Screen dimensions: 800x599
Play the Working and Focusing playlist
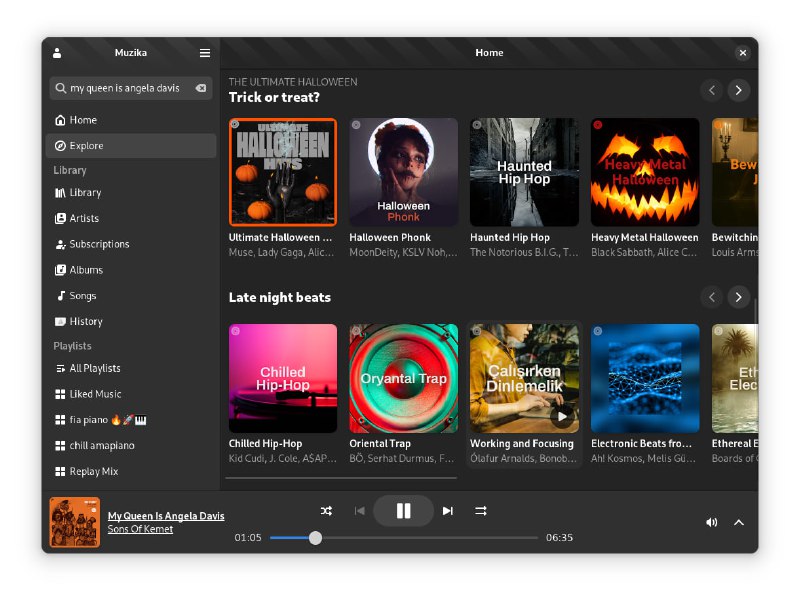(562, 416)
